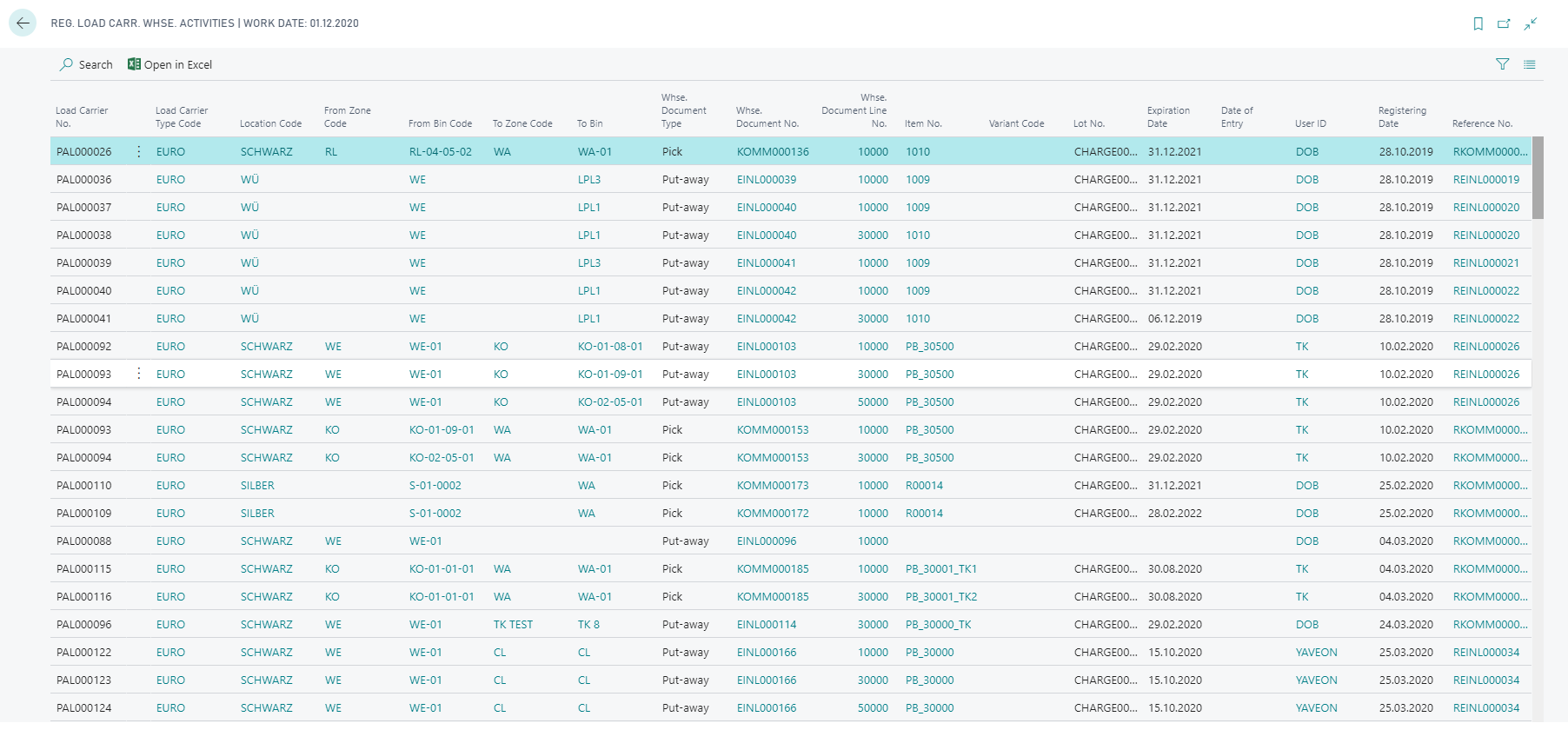Open the Location Code column header menu

coord(271,123)
